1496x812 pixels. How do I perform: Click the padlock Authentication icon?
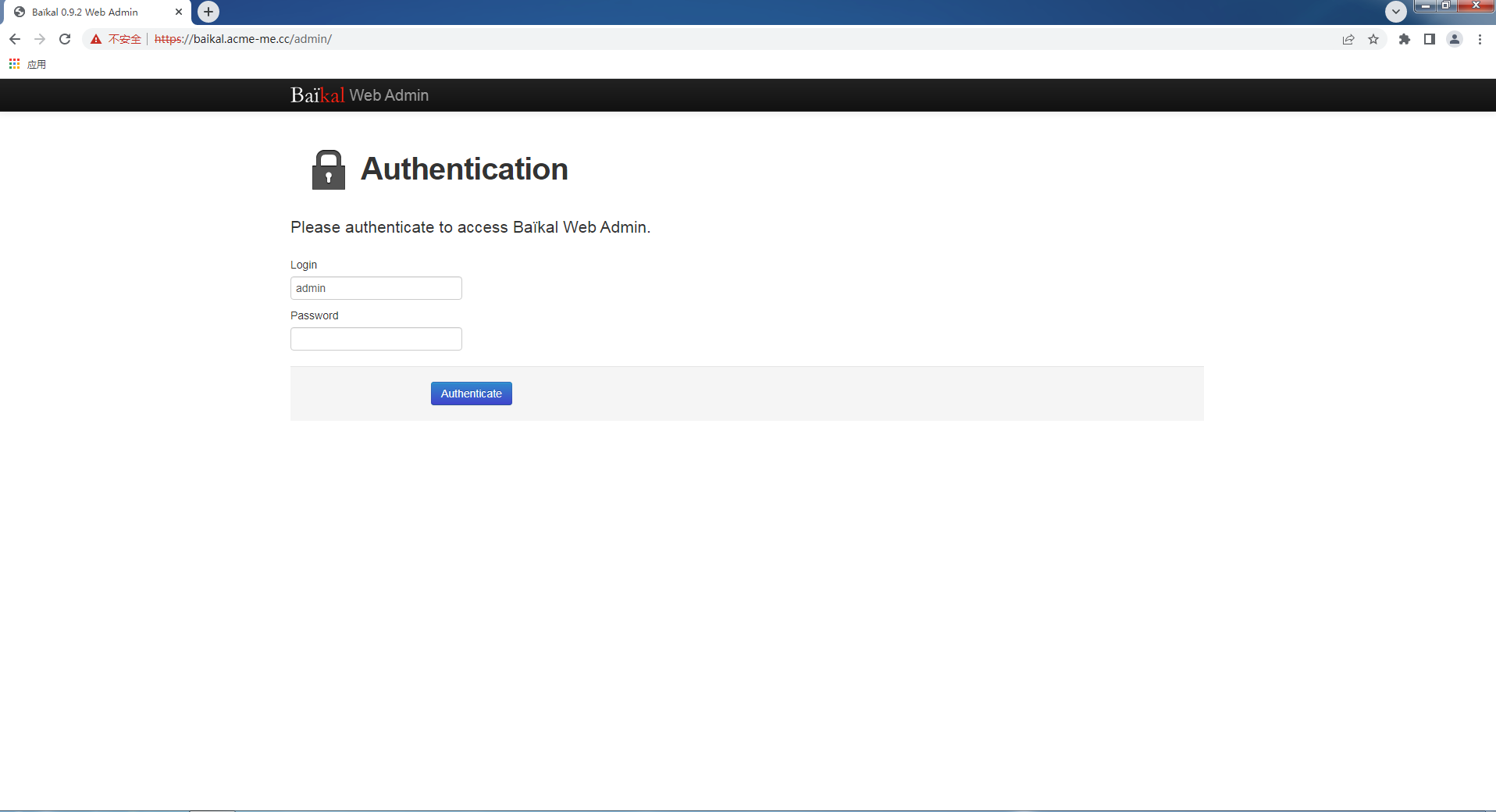pyautogui.click(x=329, y=169)
